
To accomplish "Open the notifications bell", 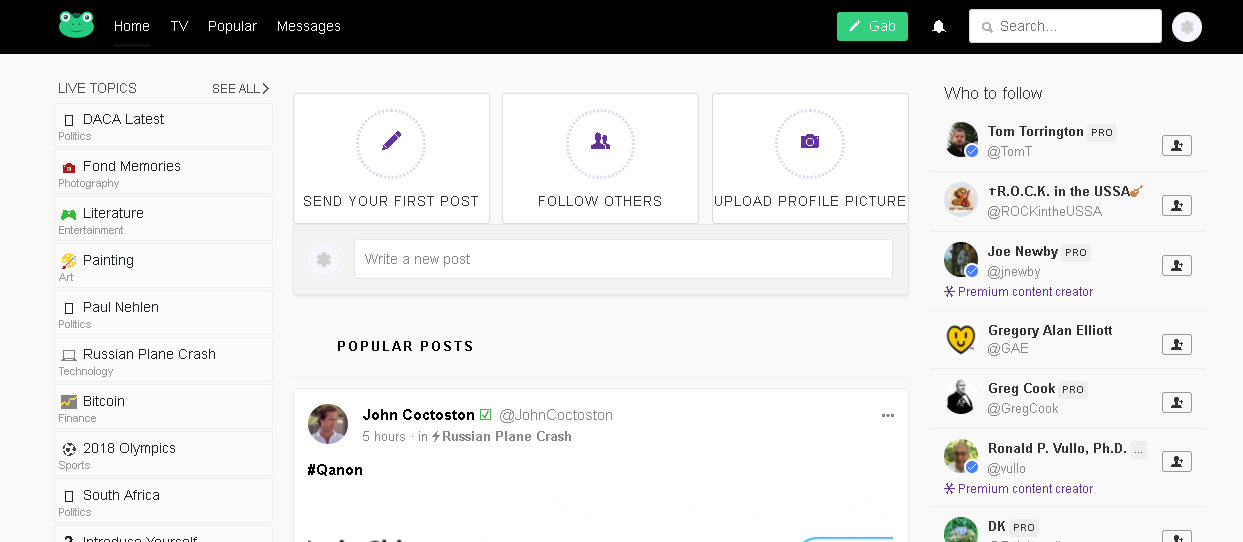I will pyautogui.click(x=938, y=27).
